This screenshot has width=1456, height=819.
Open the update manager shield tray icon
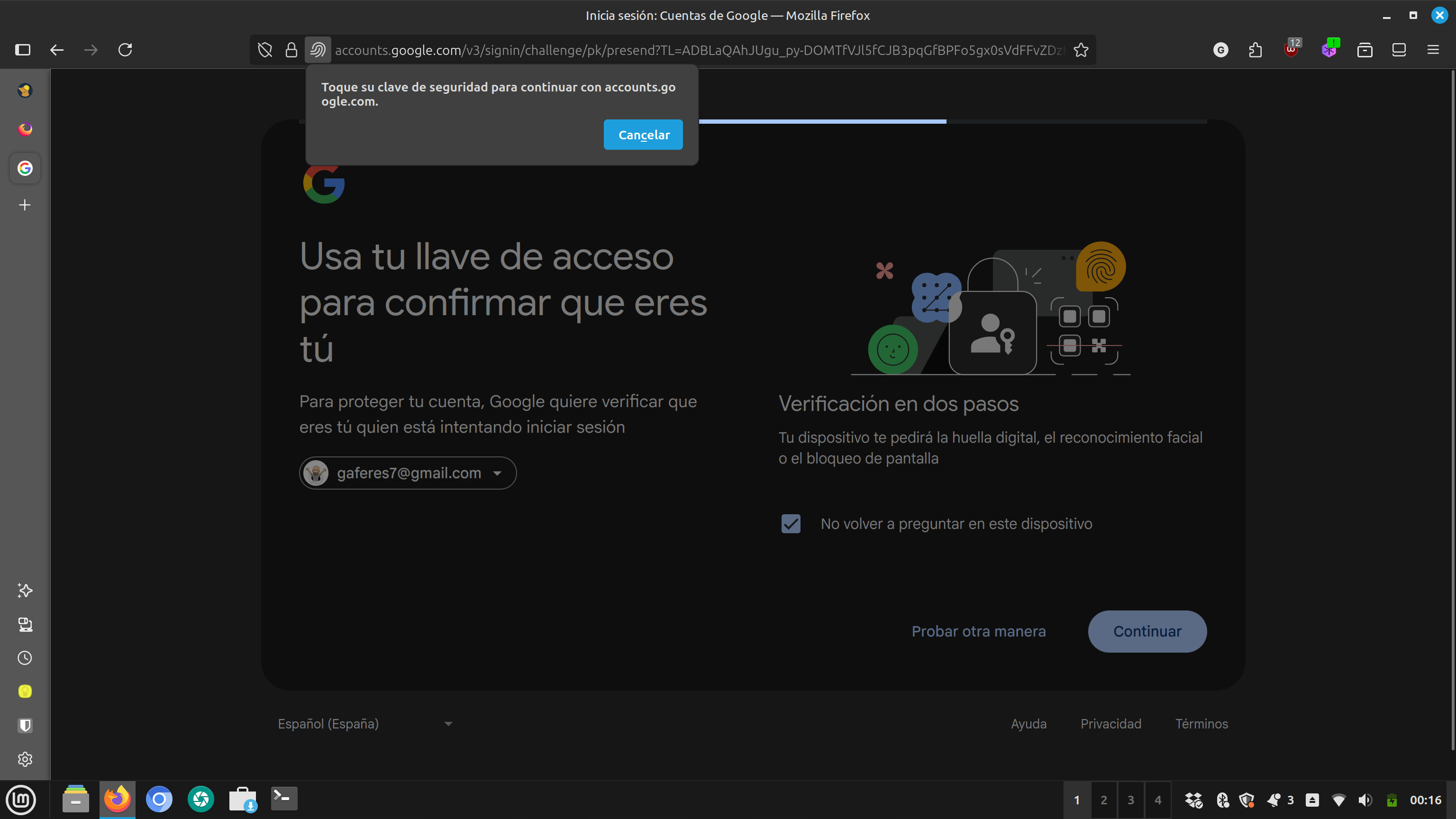(1247, 800)
